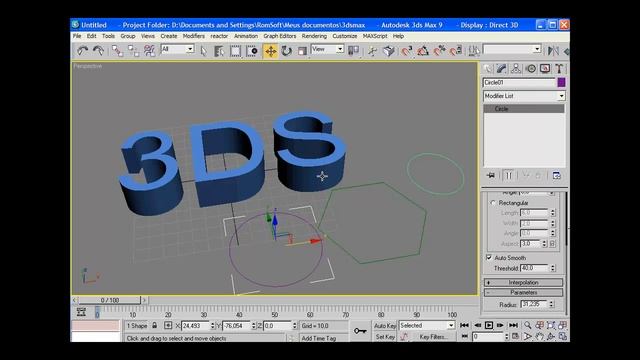This screenshot has height=360, width=640.
Task: Select the Select and Link tool
Action: [x=117, y=51]
